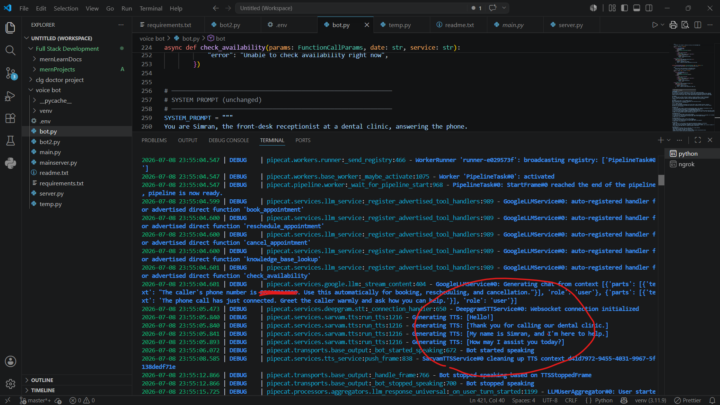Click the Split Editor Right icon
Viewport: 720px width, 405px height.
coord(698,25)
